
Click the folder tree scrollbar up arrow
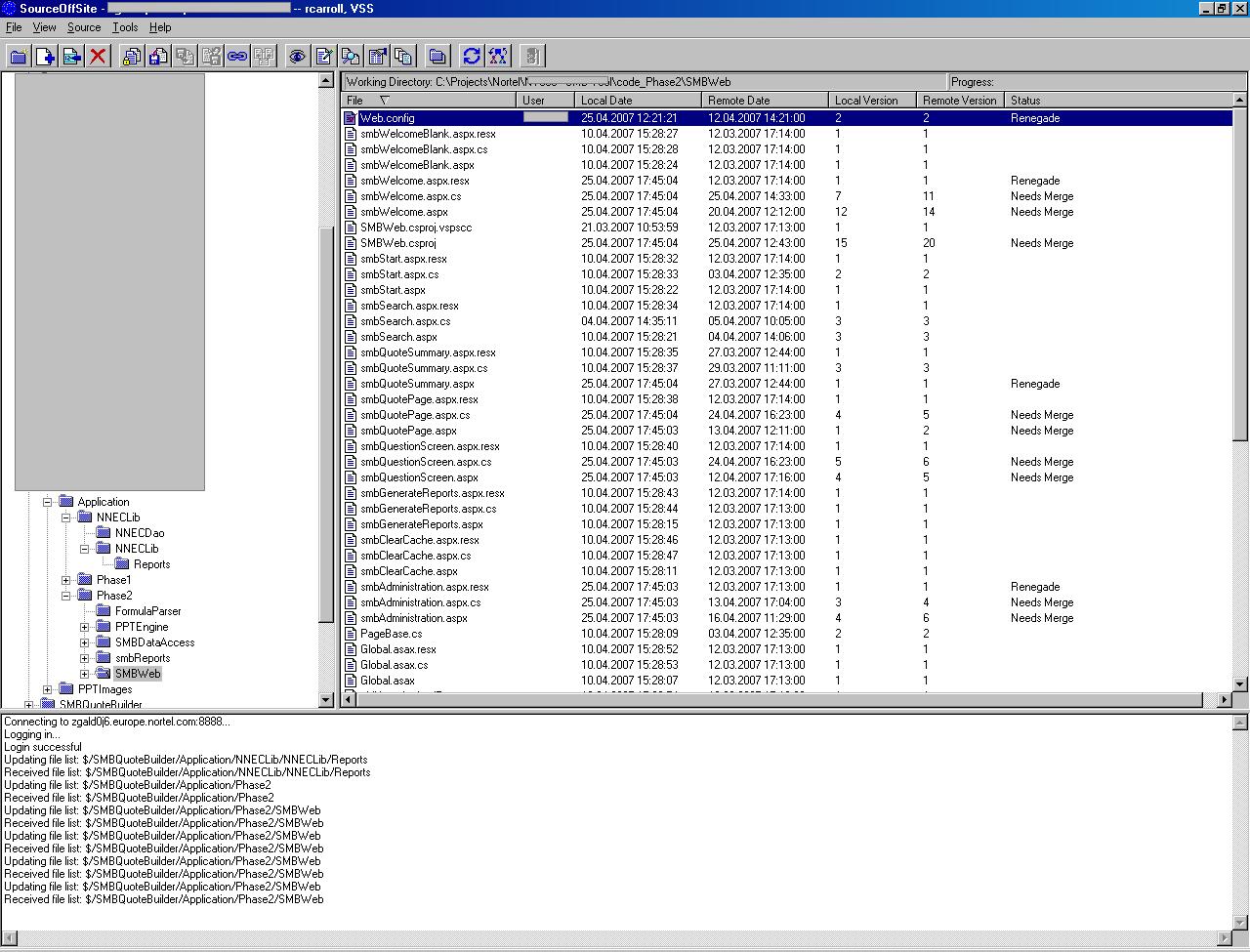(x=326, y=80)
